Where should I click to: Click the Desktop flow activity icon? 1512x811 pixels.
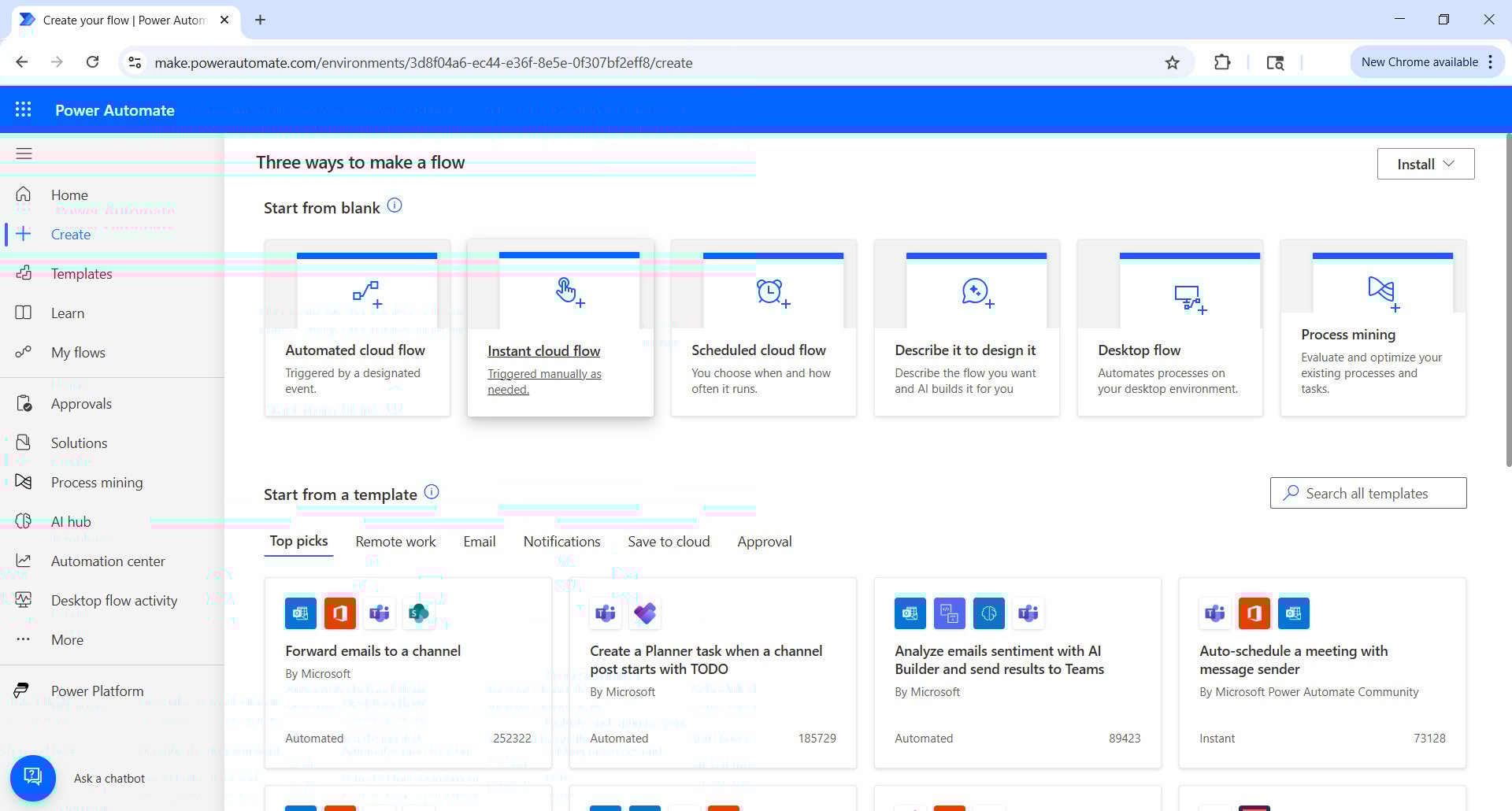(24, 600)
